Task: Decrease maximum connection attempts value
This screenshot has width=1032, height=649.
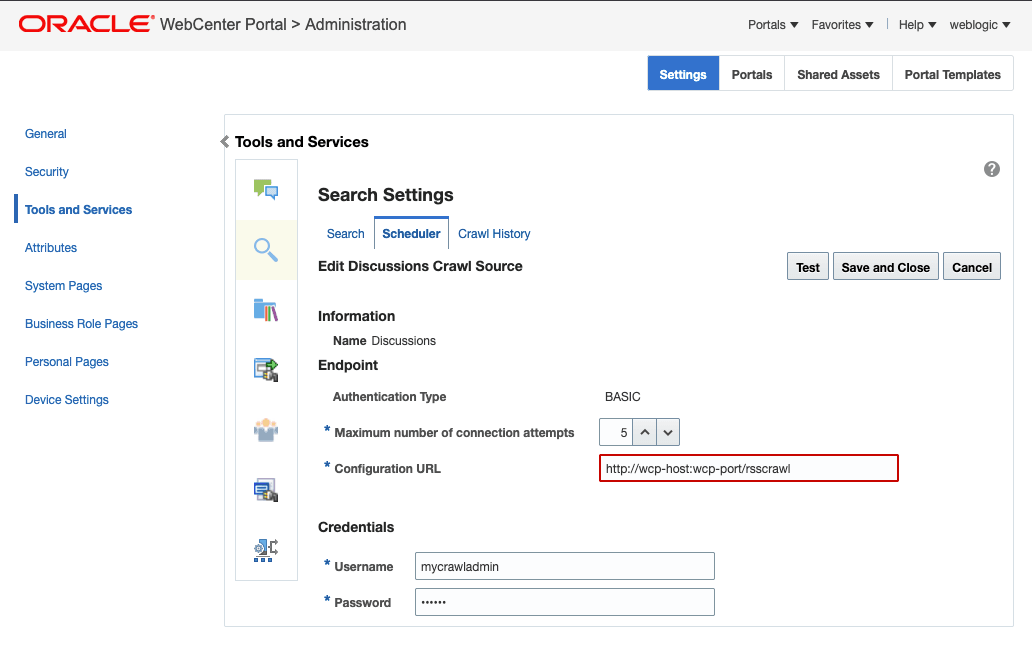Action: point(668,432)
